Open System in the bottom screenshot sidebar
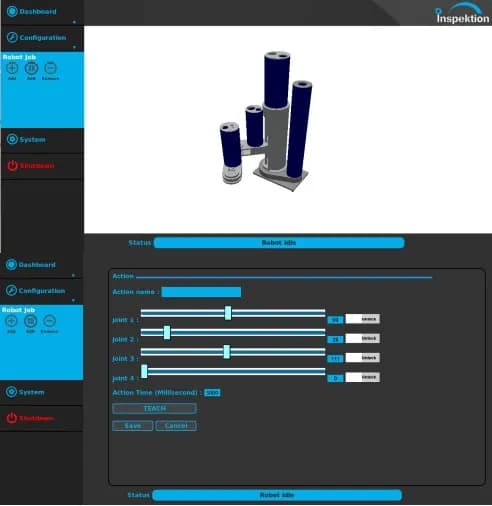492x506 pixels. (25, 392)
